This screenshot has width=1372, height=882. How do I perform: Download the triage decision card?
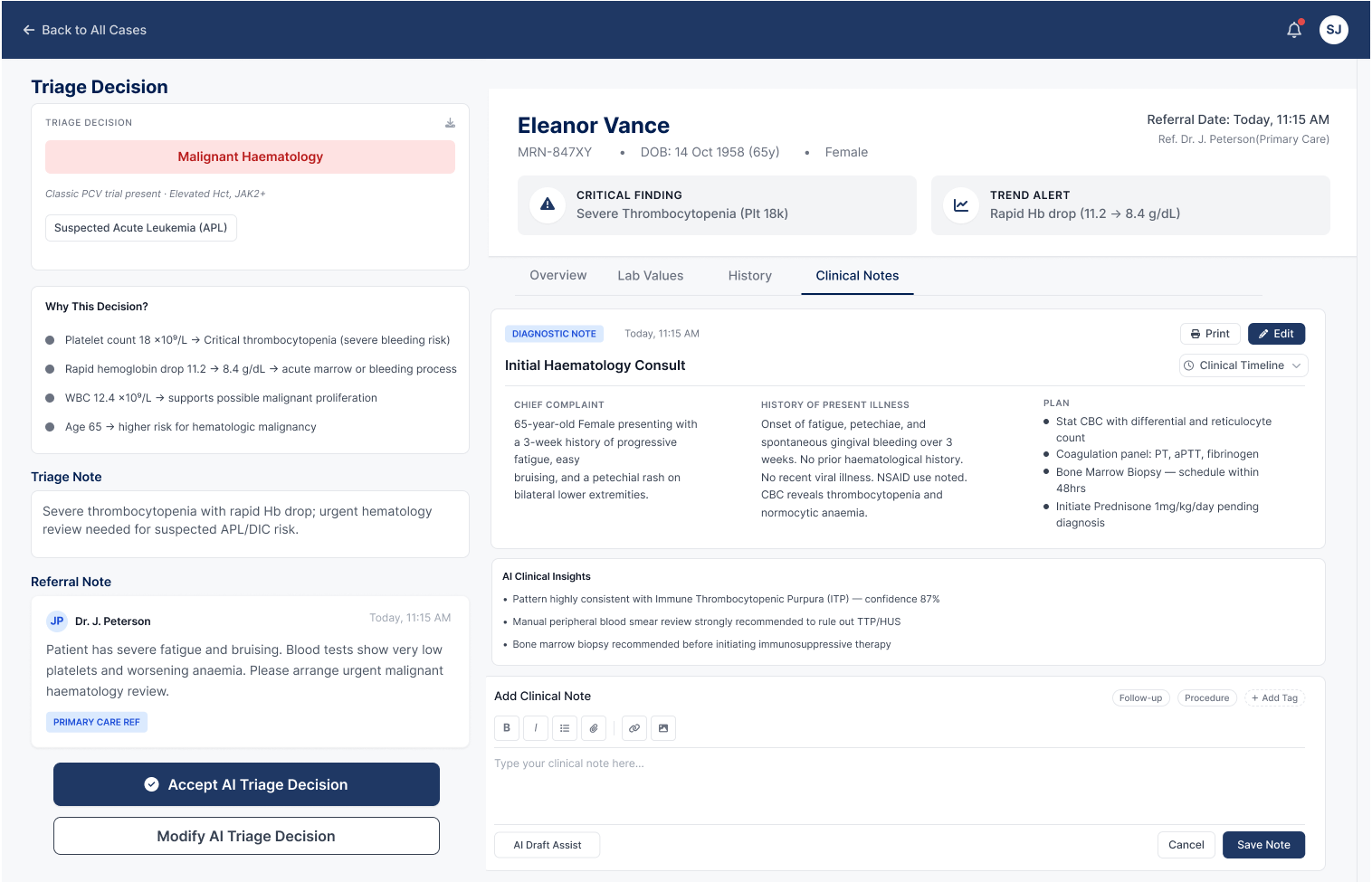pos(450,123)
